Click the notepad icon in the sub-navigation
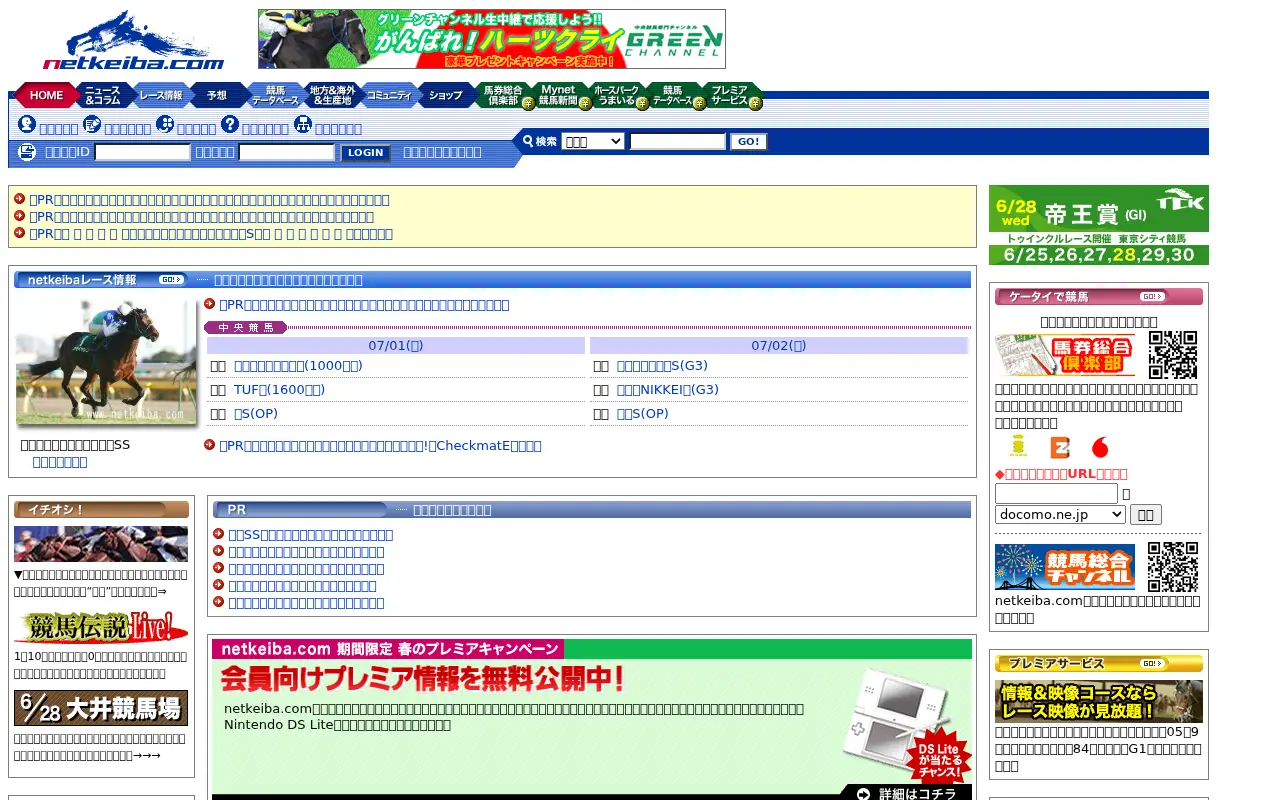The height and width of the screenshot is (800, 1280). 92,125
